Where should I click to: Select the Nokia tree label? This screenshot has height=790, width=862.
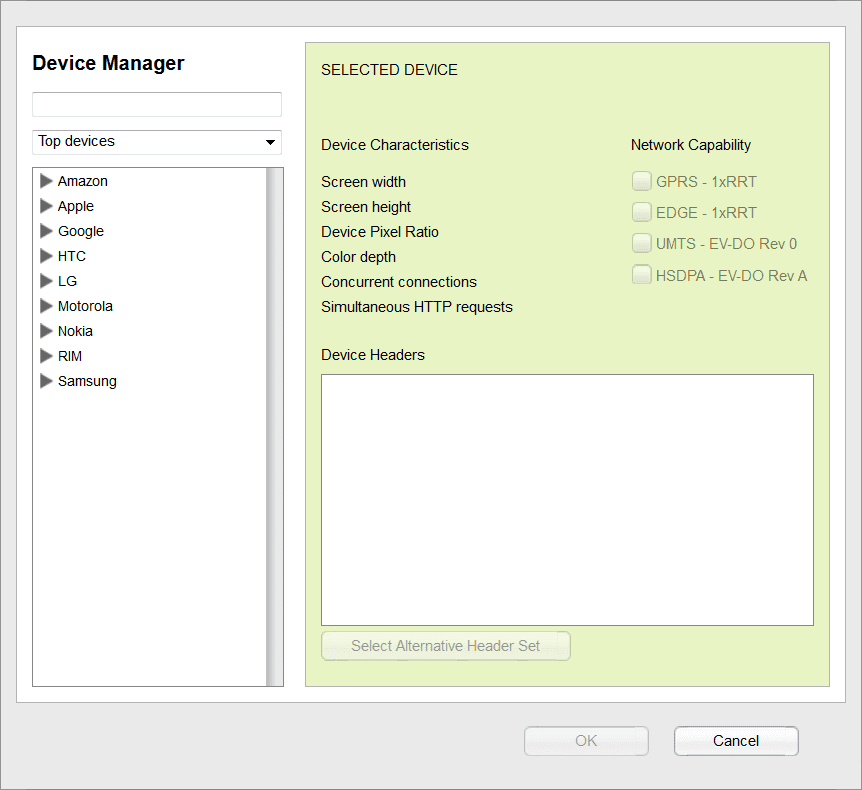click(75, 332)
